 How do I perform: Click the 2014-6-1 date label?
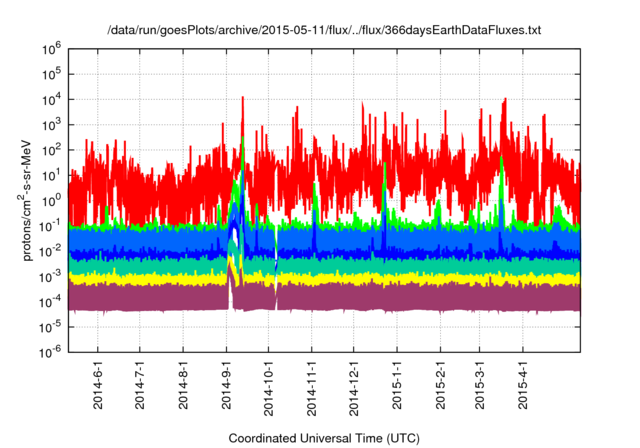pyautogui.click(x=98, y=385)
